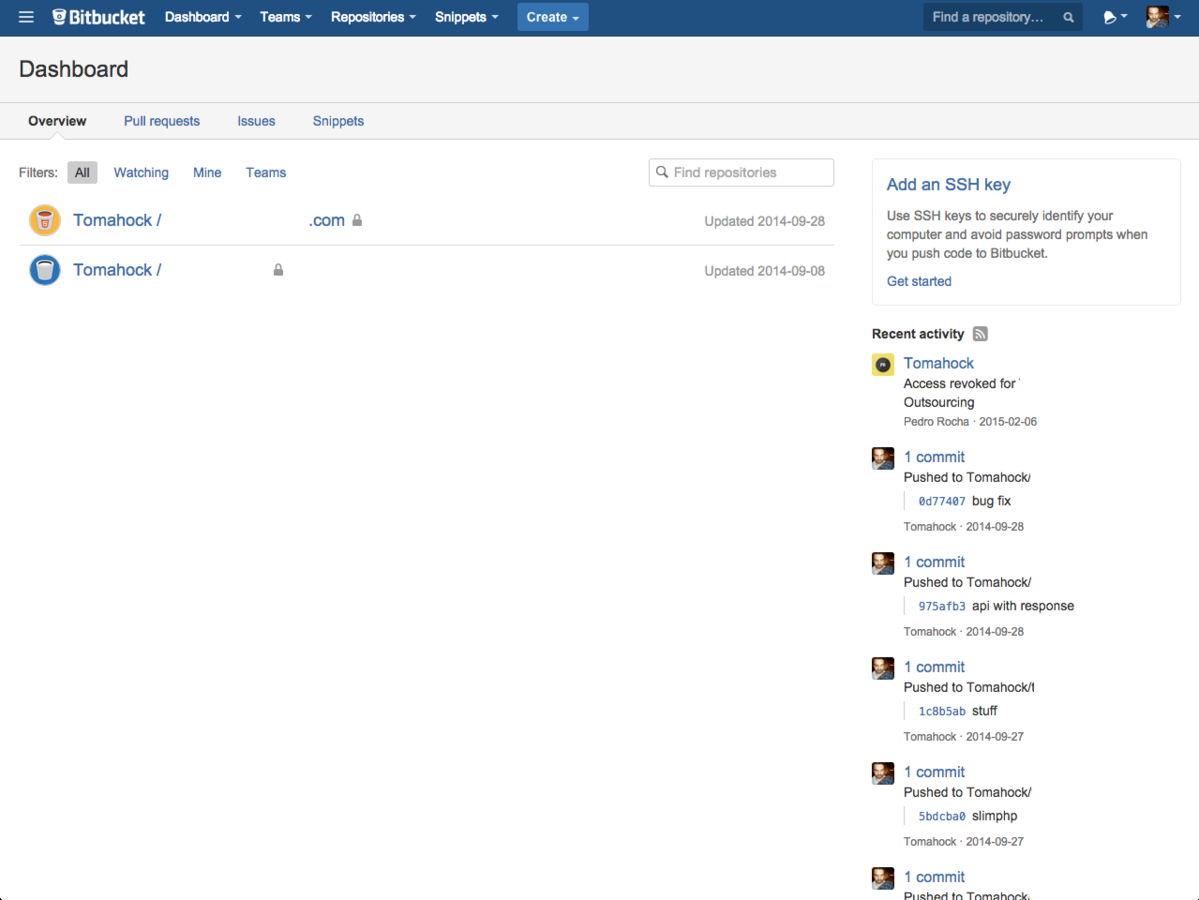Switch to the Overview tab
This screenshot has width=1199, height=900.
[57, 121]
